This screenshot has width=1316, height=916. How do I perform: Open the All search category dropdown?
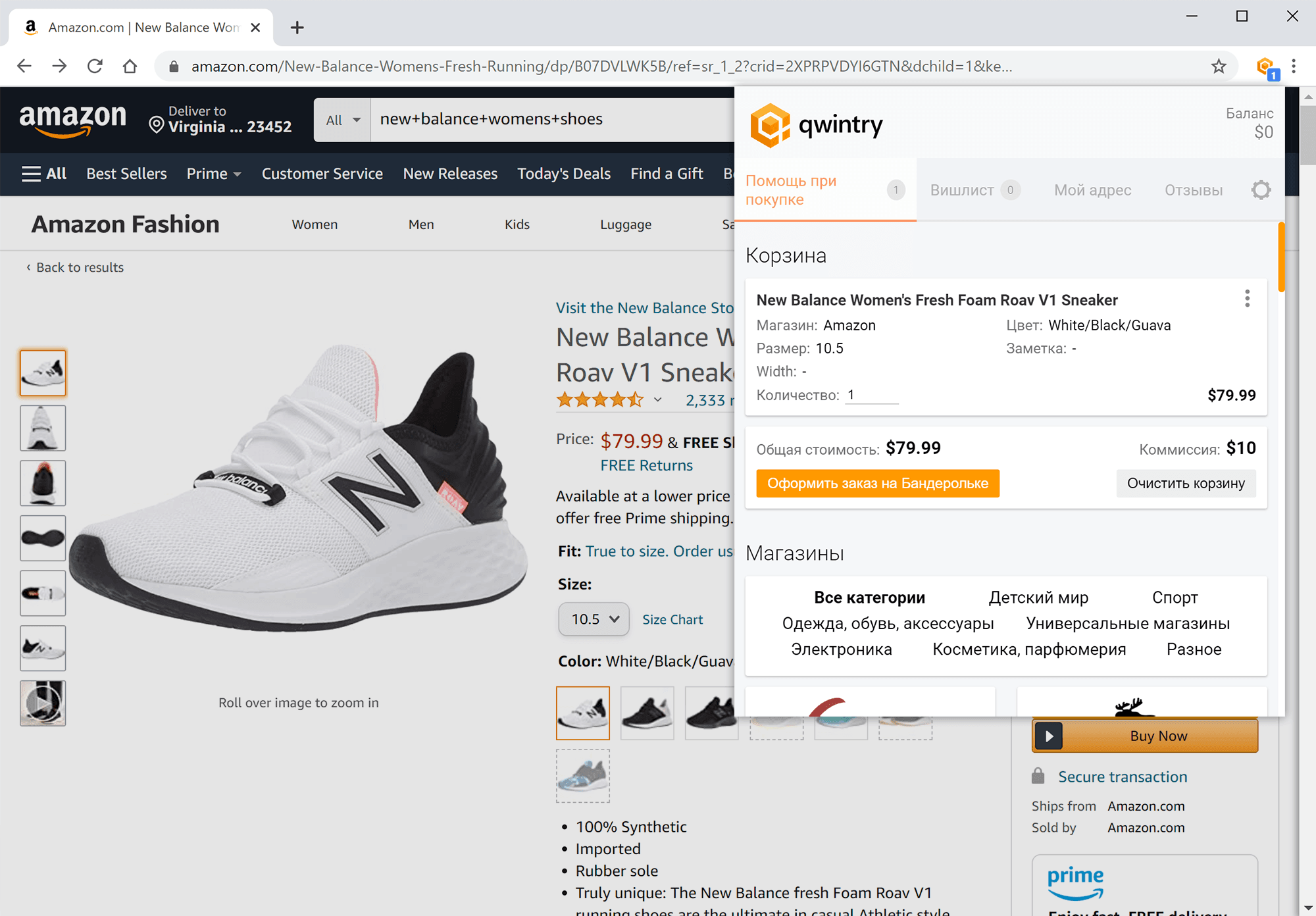342,120
